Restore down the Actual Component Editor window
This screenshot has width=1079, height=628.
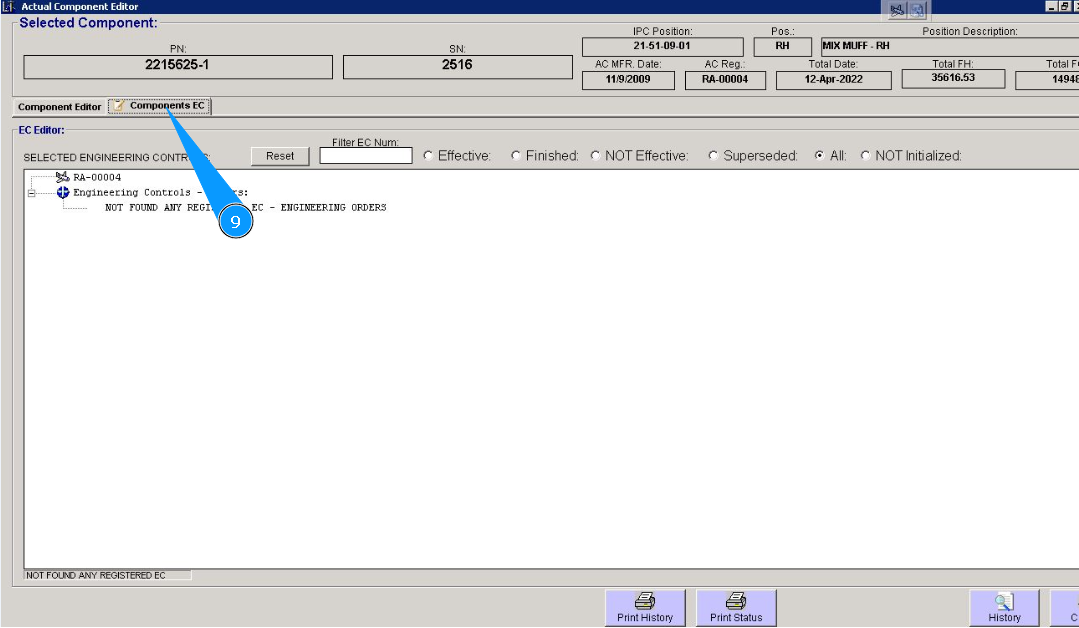coord(1063,6)
